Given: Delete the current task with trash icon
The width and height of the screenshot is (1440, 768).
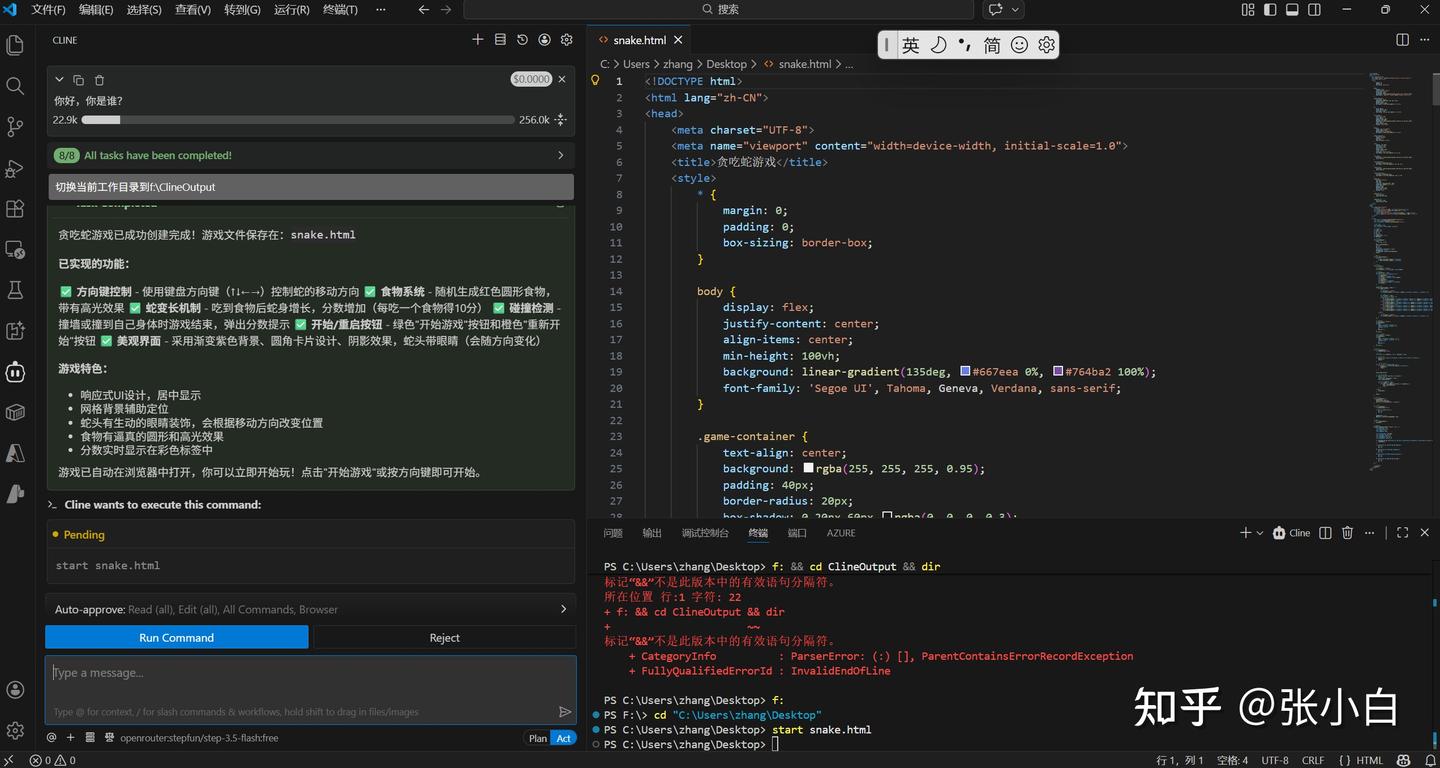Looking at the screenshot, I should [99, 80].
